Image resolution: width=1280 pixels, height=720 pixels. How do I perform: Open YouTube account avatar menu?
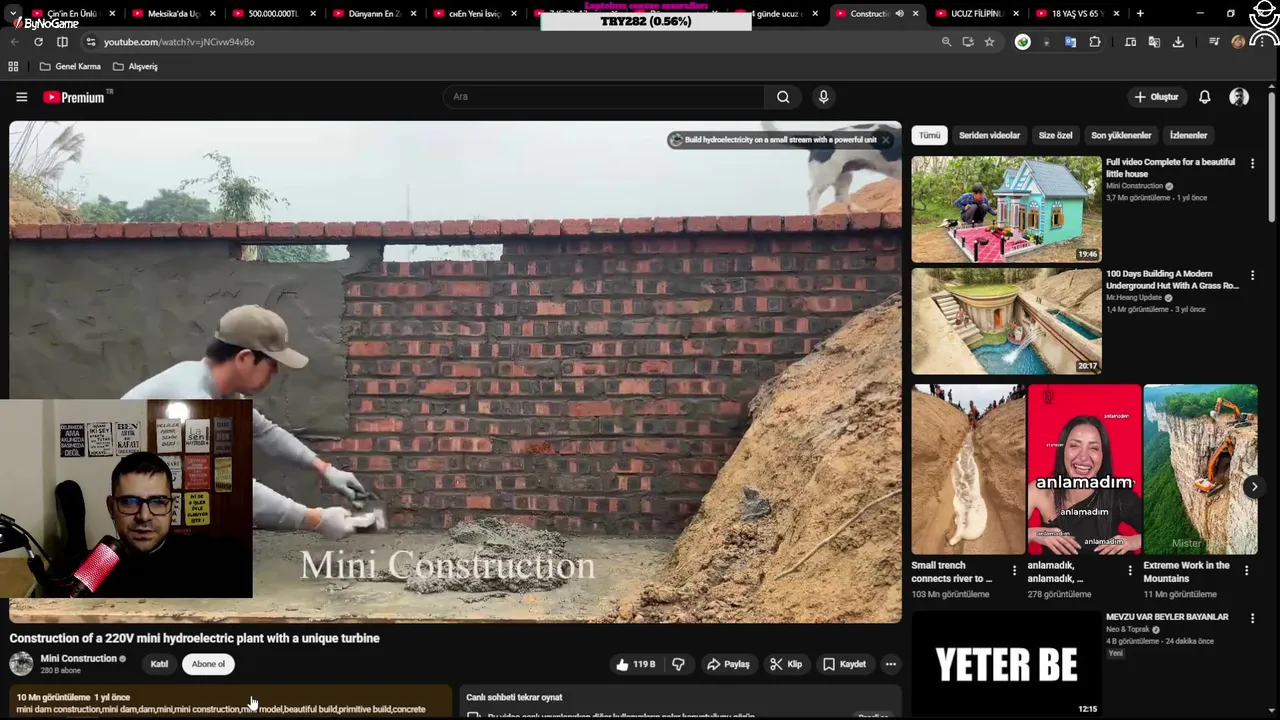click(x=1239, y=97)
